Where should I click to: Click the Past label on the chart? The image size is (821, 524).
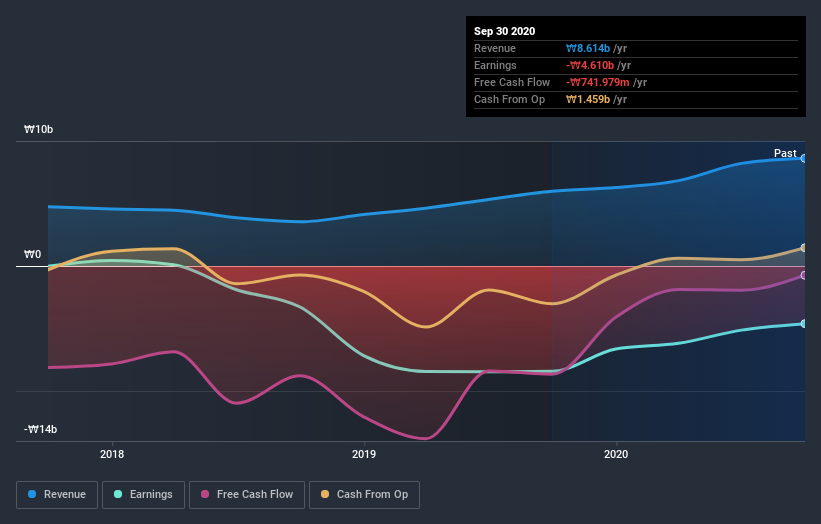[785, 153]
